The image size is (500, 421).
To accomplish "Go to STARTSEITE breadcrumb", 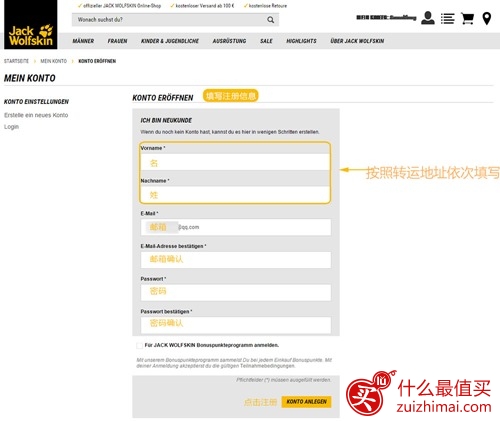I will point(16,61).
